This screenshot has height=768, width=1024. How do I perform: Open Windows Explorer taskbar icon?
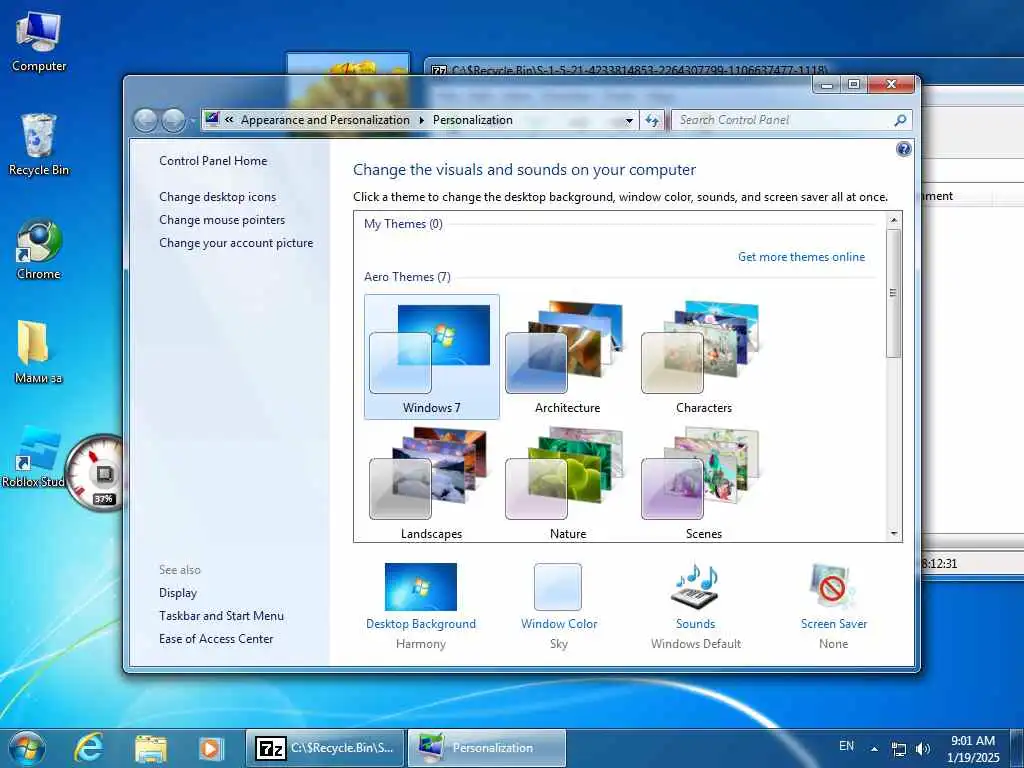[x=150, y=749]
